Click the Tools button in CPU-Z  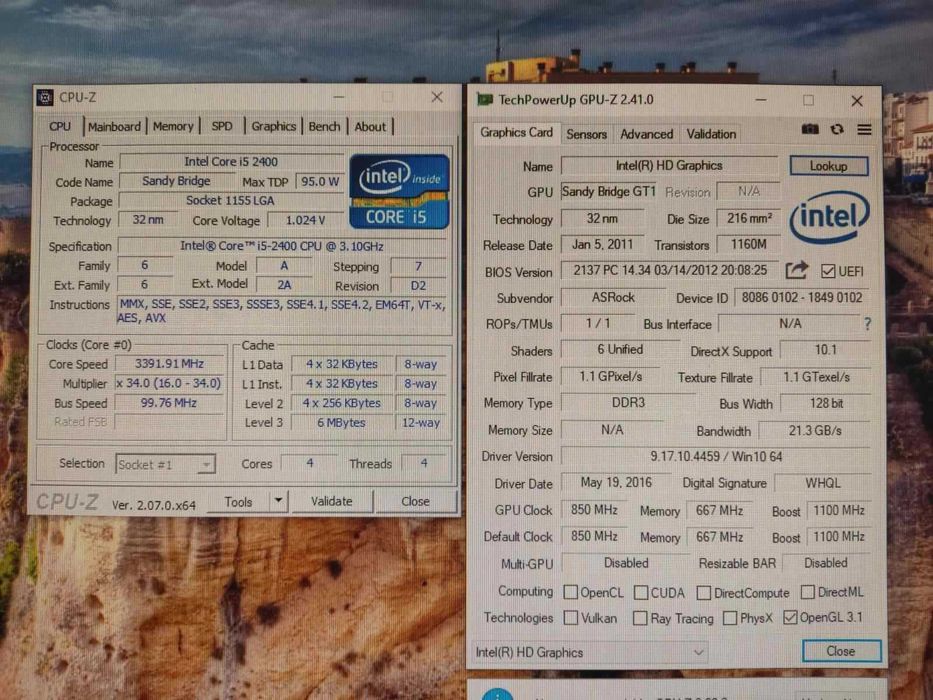pos(239,502)
